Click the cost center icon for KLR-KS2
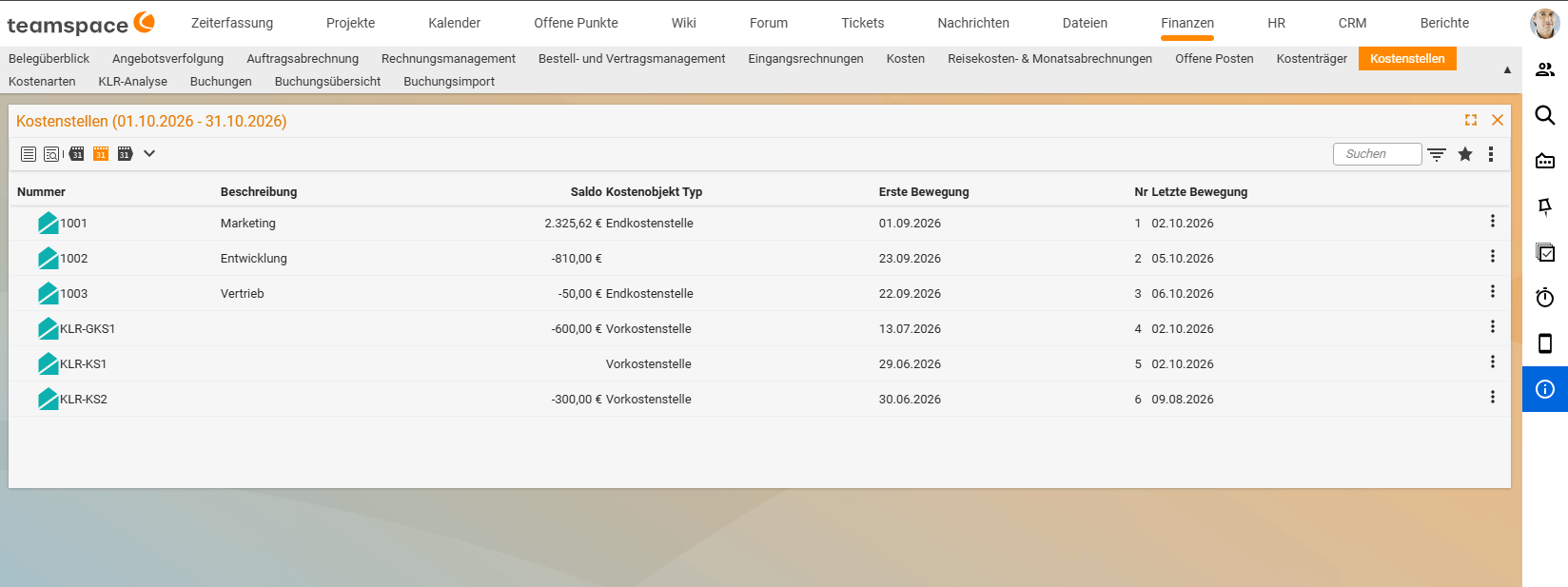The image size is (1568, 587). click(x=49, y=399)
